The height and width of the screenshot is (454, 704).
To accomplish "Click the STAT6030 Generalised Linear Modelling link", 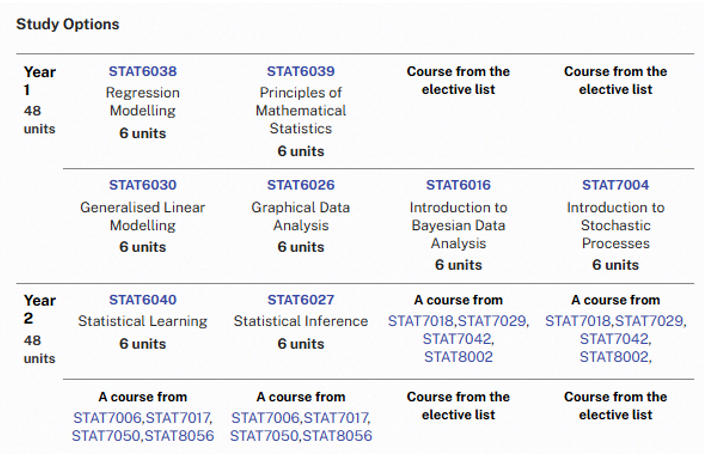I will pyautogui.click(x=143, y=185).
